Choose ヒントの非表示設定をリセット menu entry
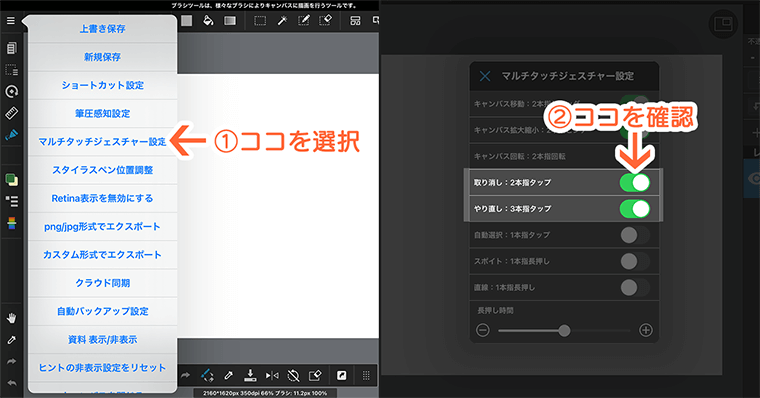The width and height of the screenshot is (760, 398). (102, 367)
